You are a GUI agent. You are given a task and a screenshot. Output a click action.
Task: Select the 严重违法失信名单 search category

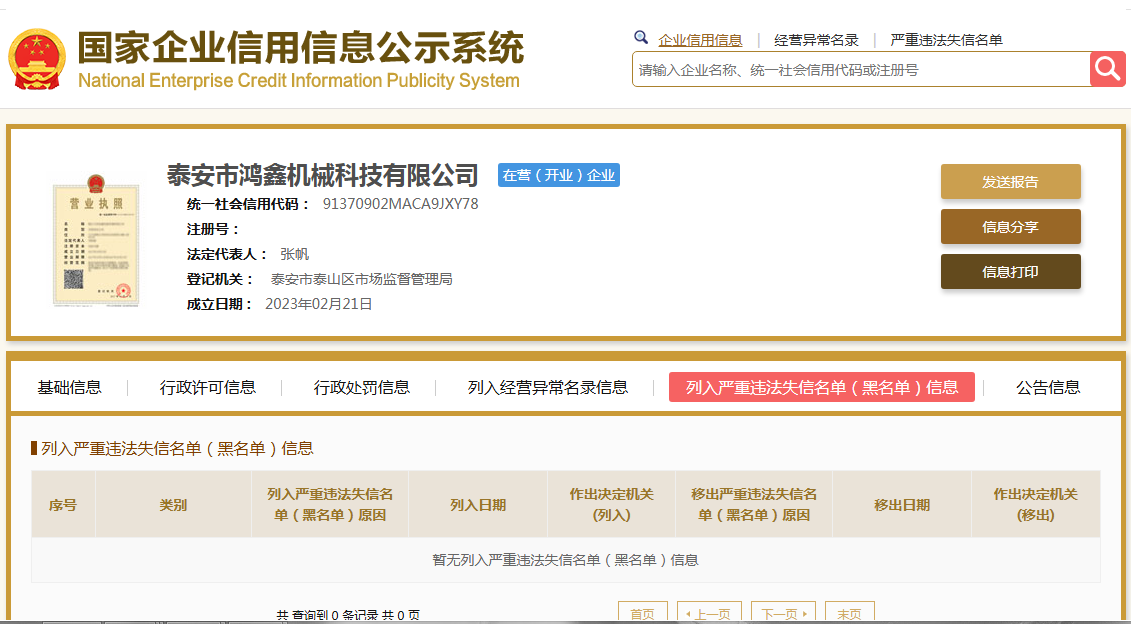click(x=946, y=40)
